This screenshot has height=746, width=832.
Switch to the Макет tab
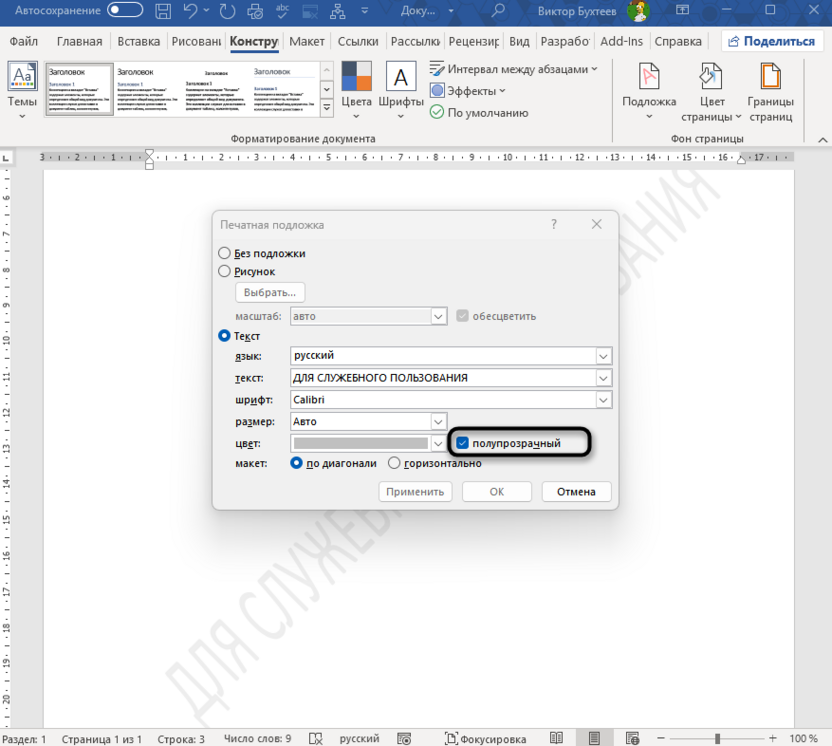pyautogui.click(x=307, y=41)
